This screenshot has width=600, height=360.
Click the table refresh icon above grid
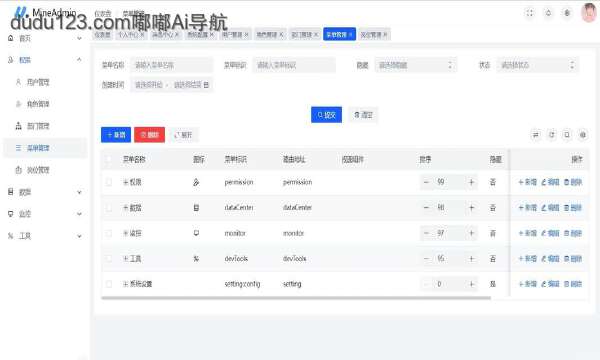click(x=551, y=135)
